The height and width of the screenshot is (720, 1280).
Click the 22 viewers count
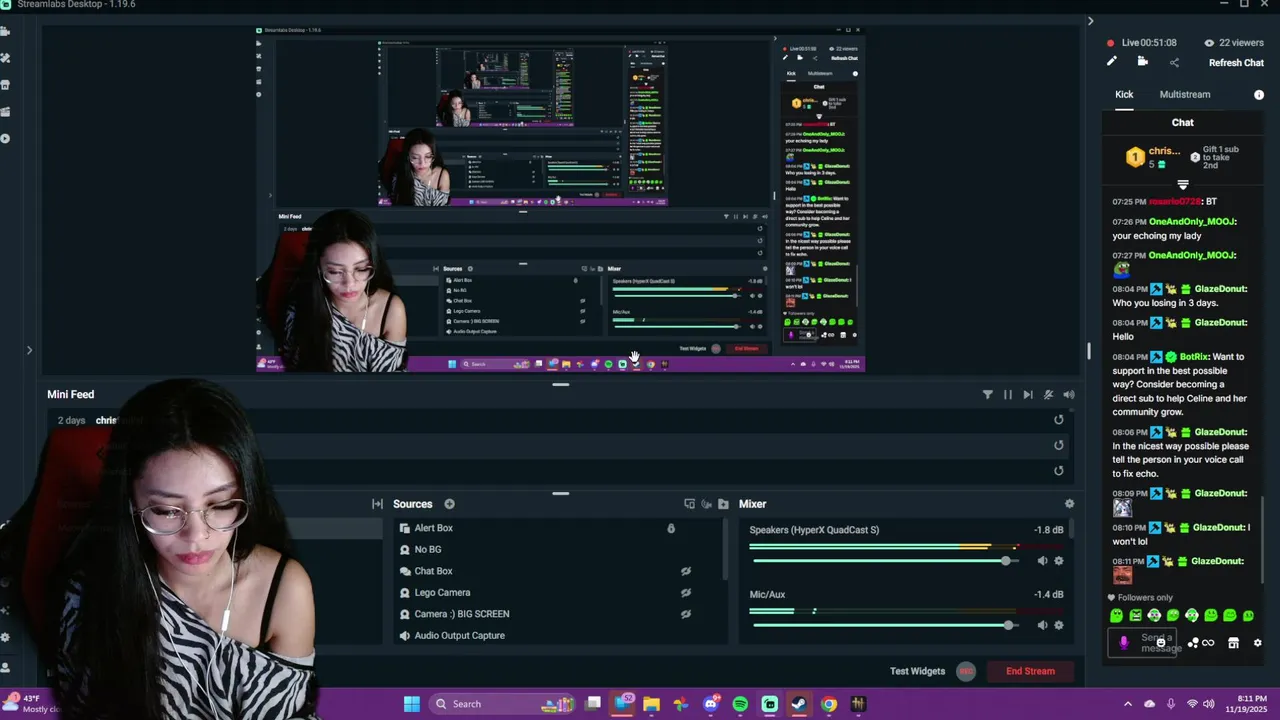point(1233,43)
